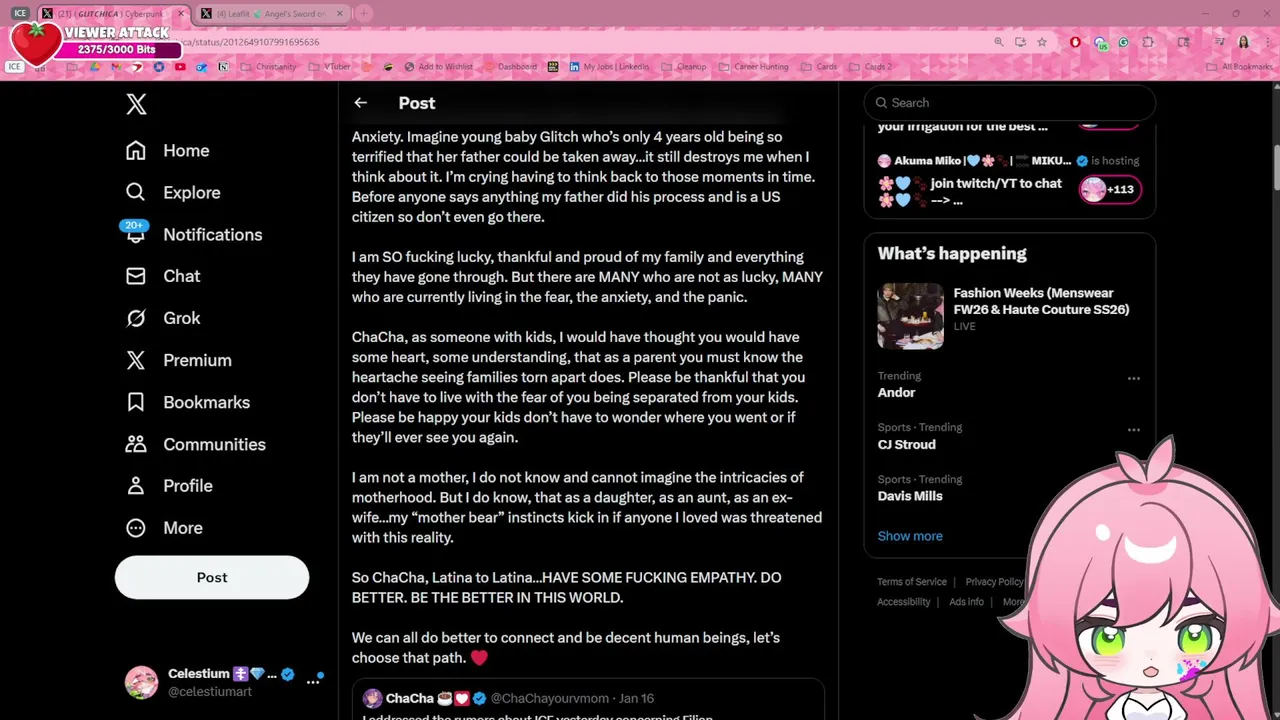Click Celestium profile avatar
Image resolution: width=1280 pixels, height=720 pixels.
(141, 682)
